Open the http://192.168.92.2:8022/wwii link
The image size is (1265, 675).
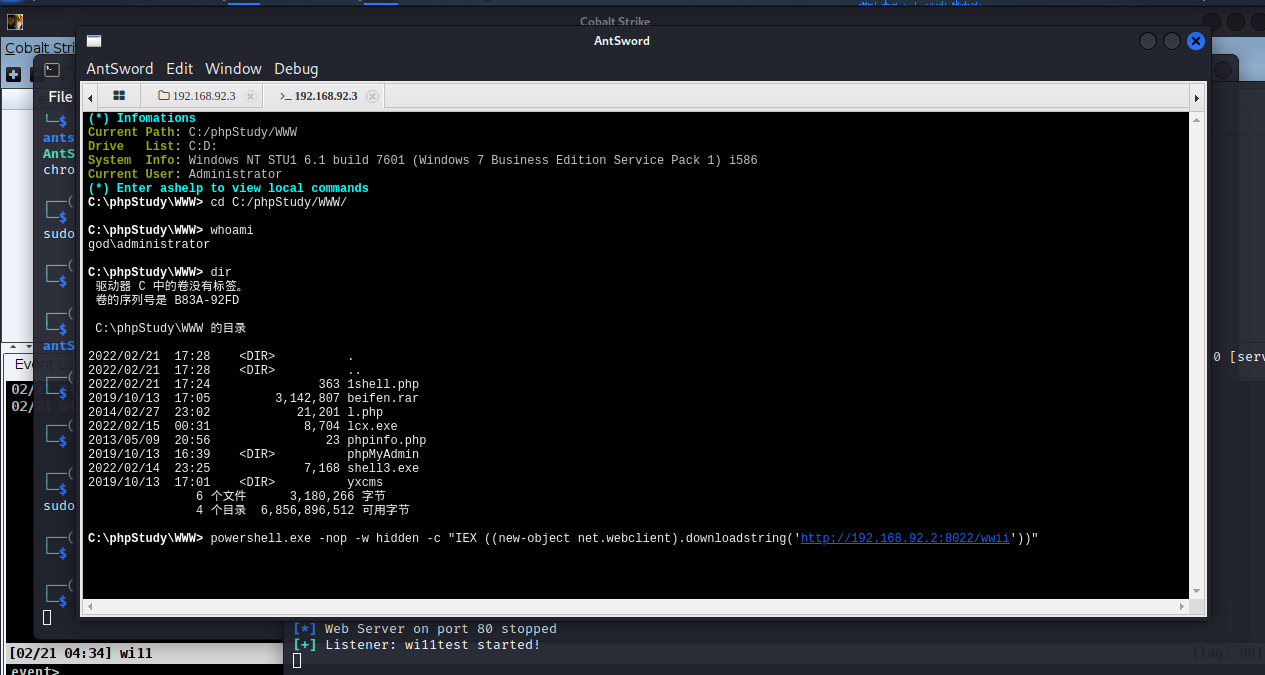[905, 538]
